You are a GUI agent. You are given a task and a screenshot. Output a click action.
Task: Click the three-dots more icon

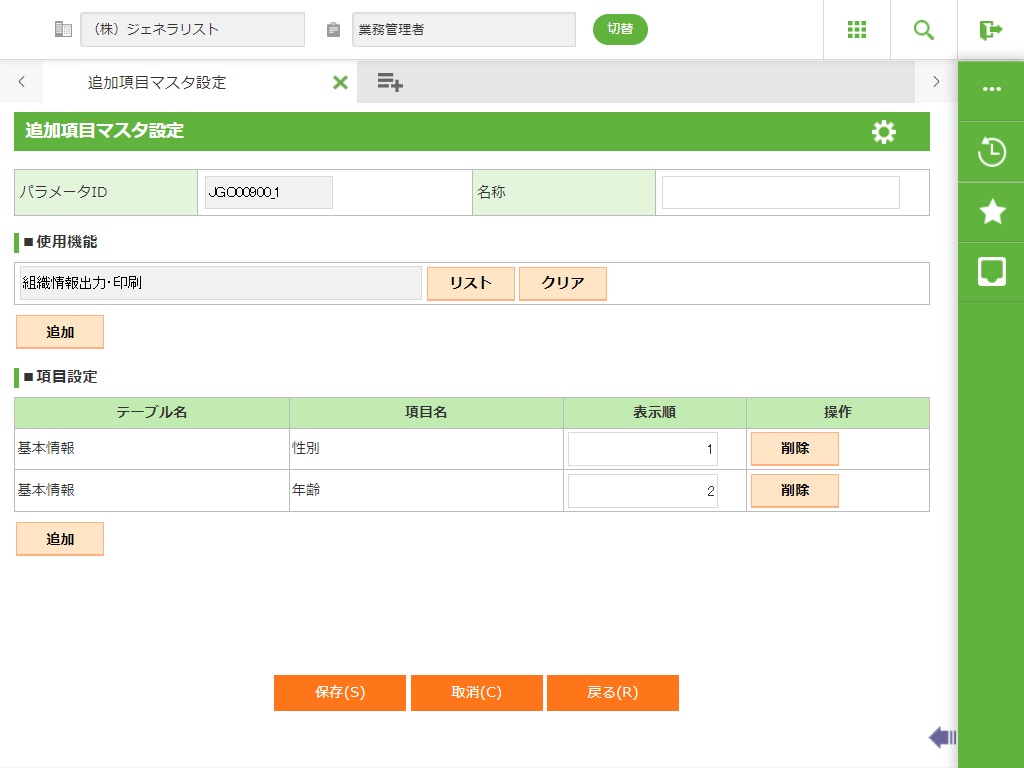click(x=991, y=89)
